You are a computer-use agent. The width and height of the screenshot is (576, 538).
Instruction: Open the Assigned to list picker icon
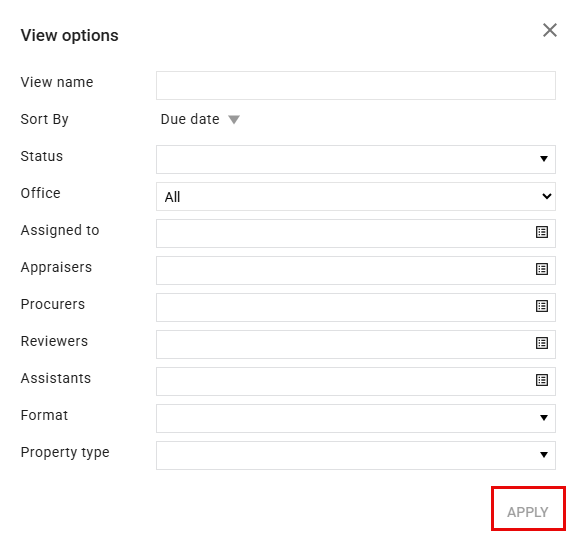click(x=542, y=232)
